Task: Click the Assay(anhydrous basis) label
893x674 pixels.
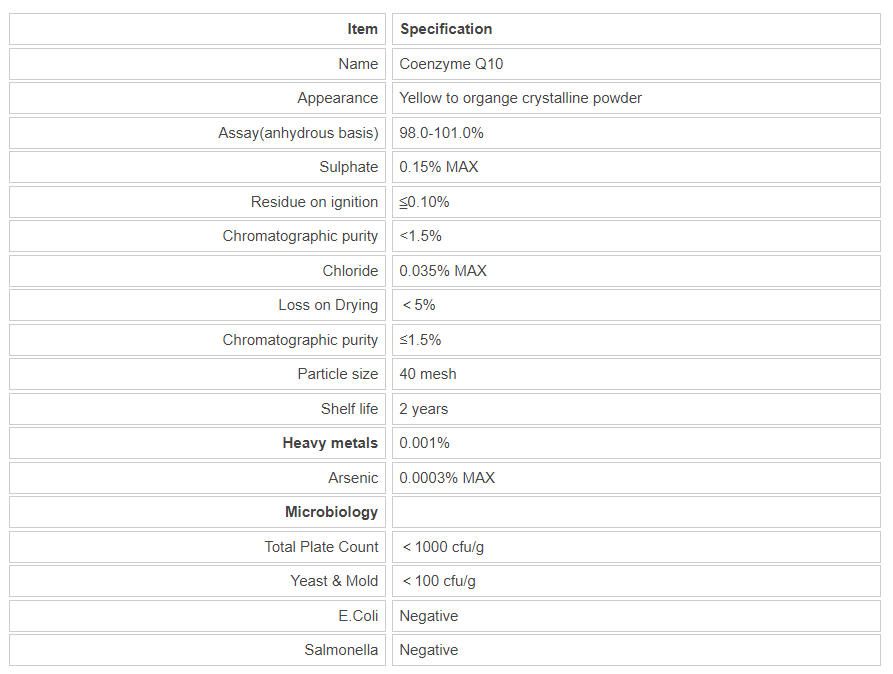Action: coord(298,133)
